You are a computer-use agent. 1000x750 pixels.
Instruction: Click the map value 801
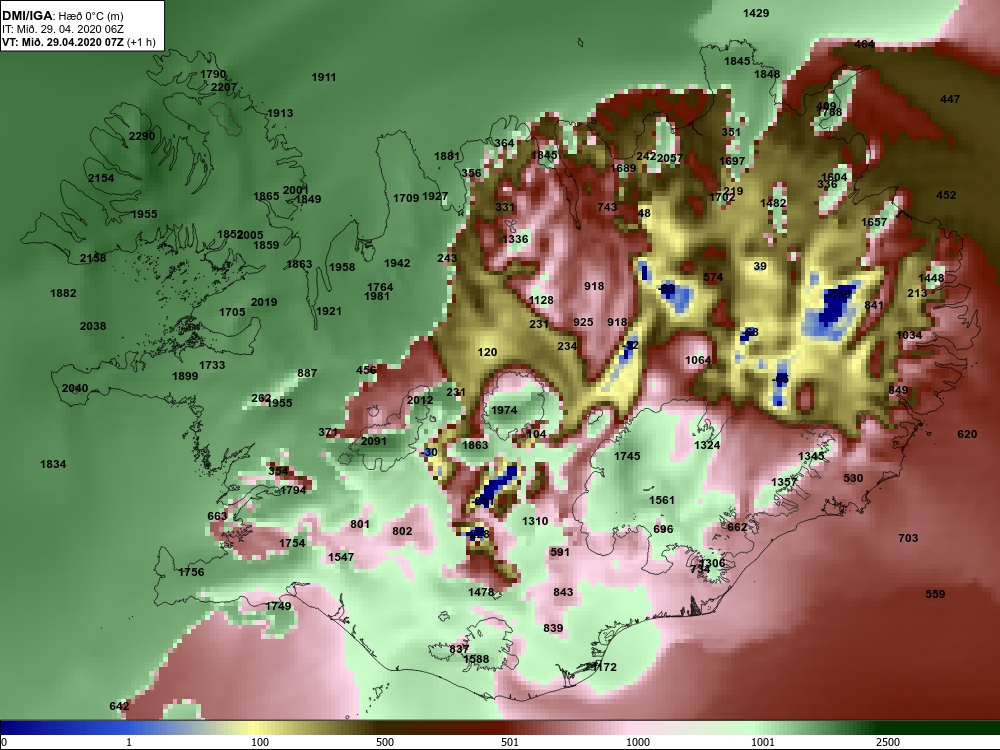point(360,524)
